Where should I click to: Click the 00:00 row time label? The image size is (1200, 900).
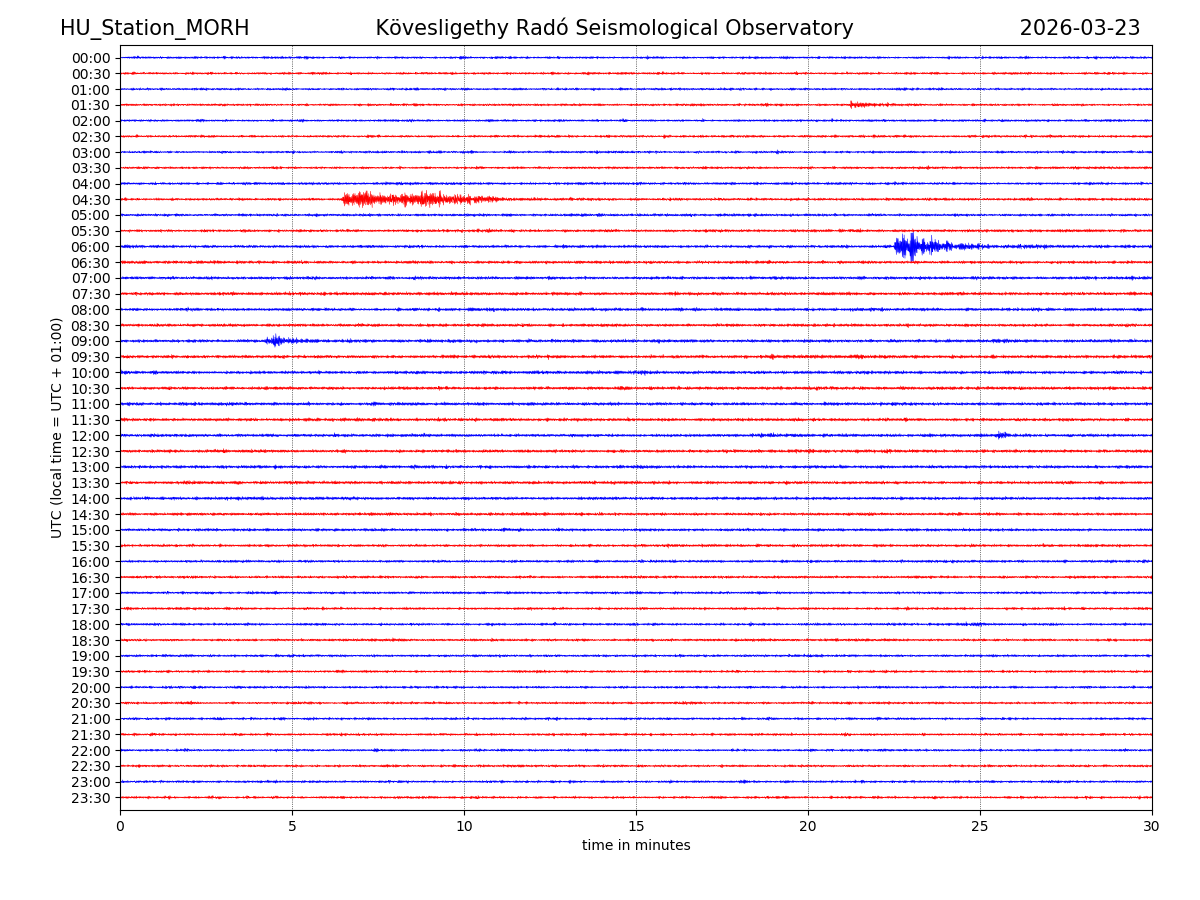tap(91, 58)
